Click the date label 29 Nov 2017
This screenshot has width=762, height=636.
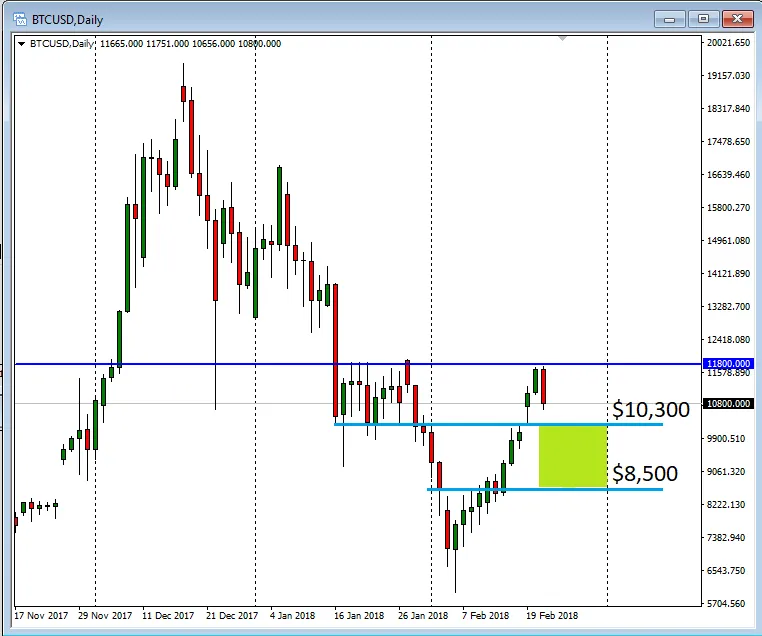coord(105,616)
